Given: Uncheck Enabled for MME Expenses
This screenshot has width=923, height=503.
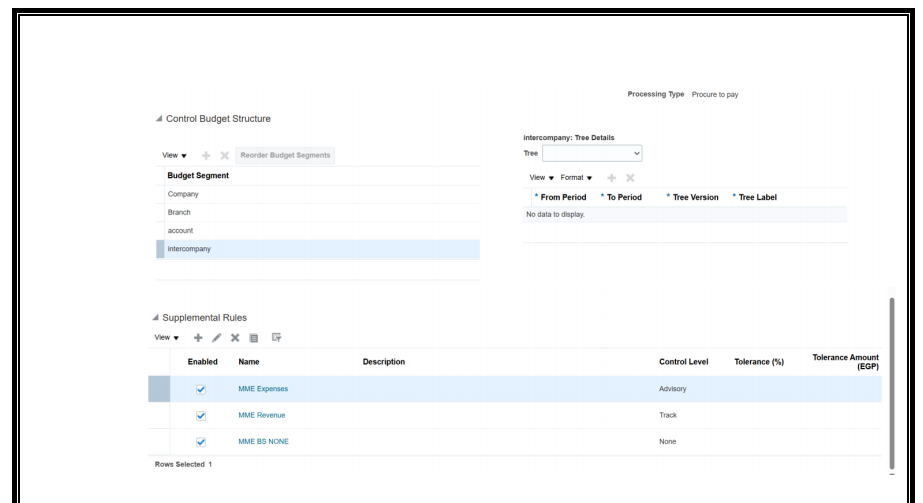Looking at the screenshot, I should [x=201, y=389].
